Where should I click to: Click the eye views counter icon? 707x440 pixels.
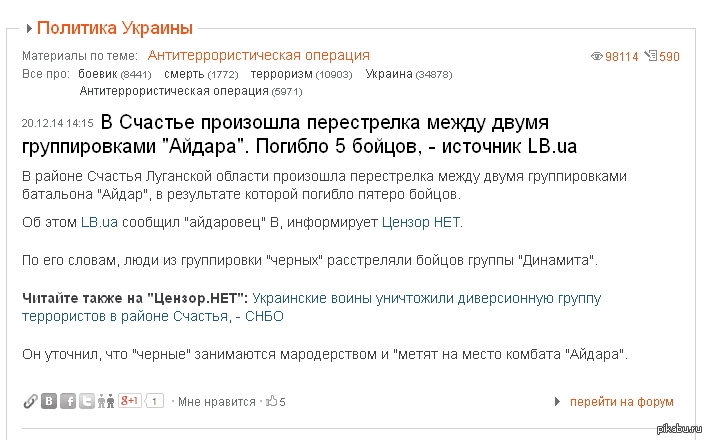pos(597,56)
